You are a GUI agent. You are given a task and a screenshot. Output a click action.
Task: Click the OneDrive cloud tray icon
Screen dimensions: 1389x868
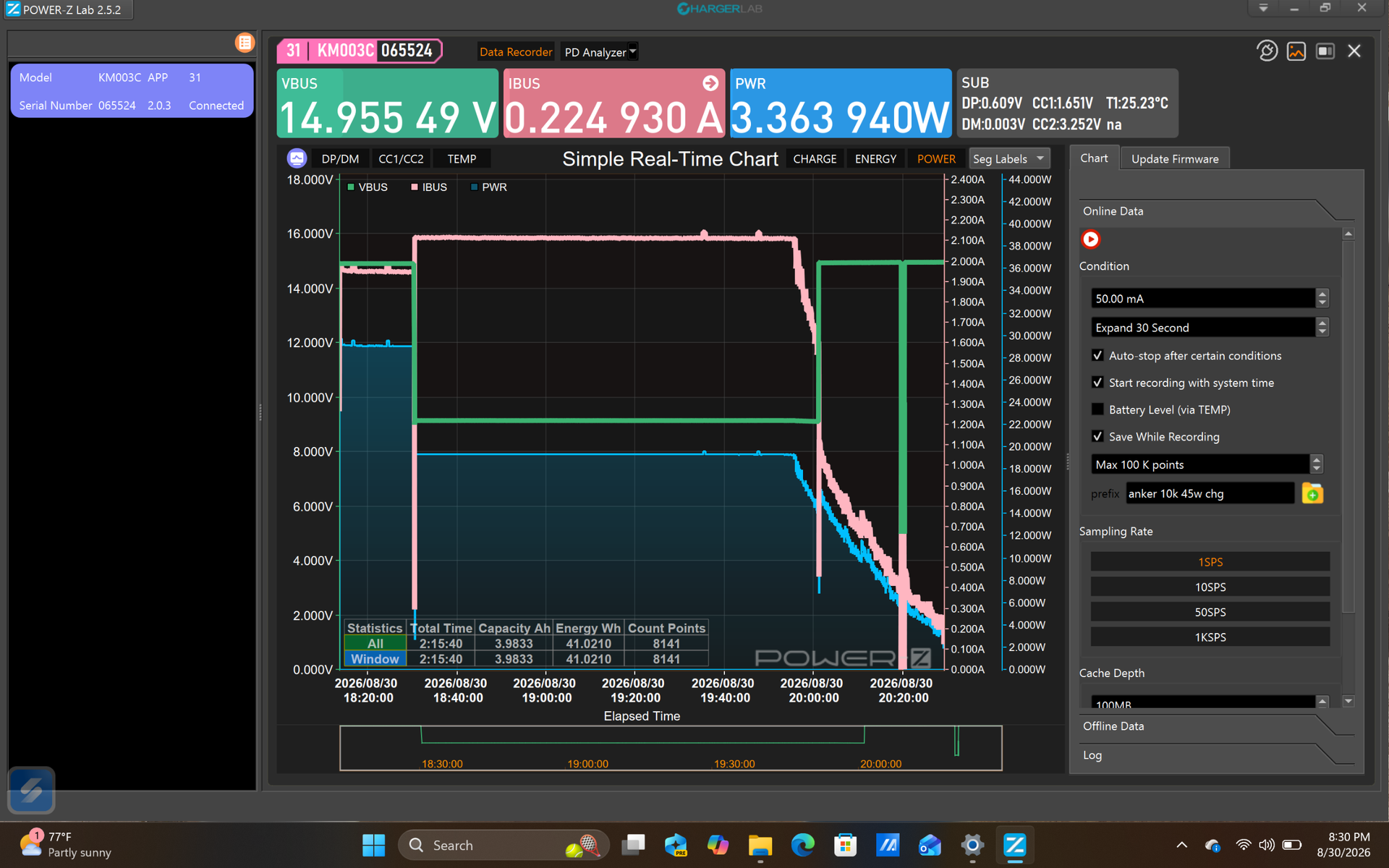(x=1213, y=845)
